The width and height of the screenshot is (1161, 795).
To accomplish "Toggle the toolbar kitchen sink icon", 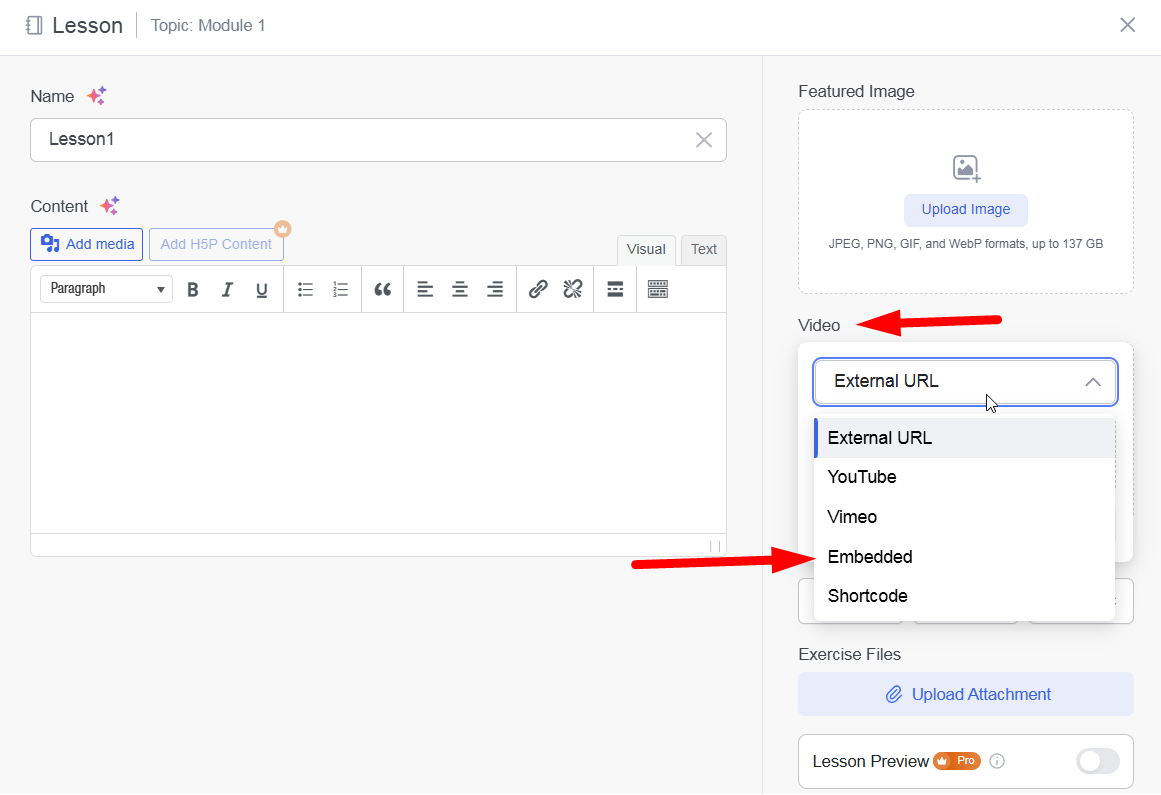I will click(x=657, y=290).
